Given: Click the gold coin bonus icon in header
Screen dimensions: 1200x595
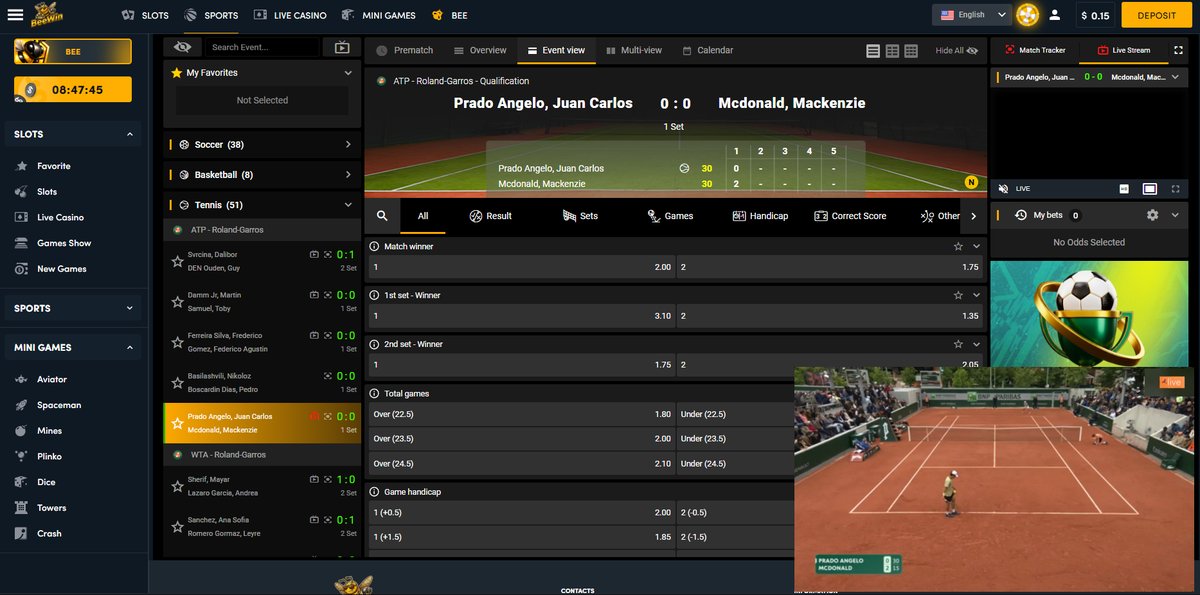Looking at the screenshot, I should (x=1027, y=15).
